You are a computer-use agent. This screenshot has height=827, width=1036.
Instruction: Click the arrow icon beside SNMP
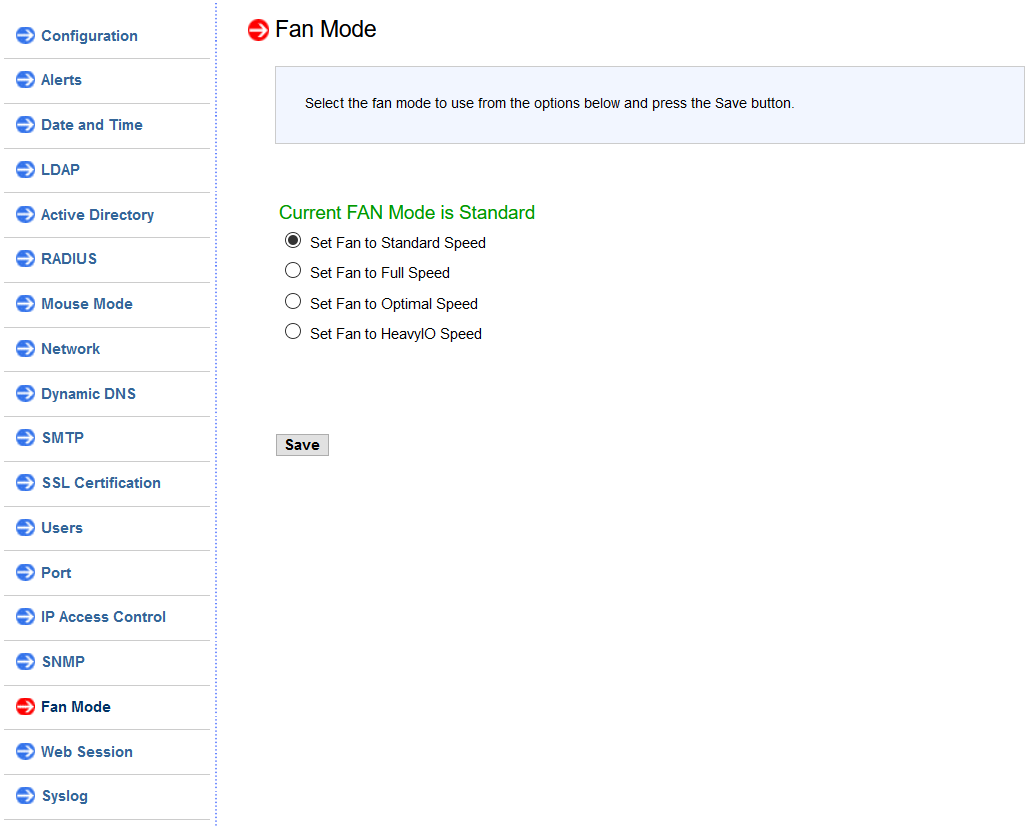25,662
